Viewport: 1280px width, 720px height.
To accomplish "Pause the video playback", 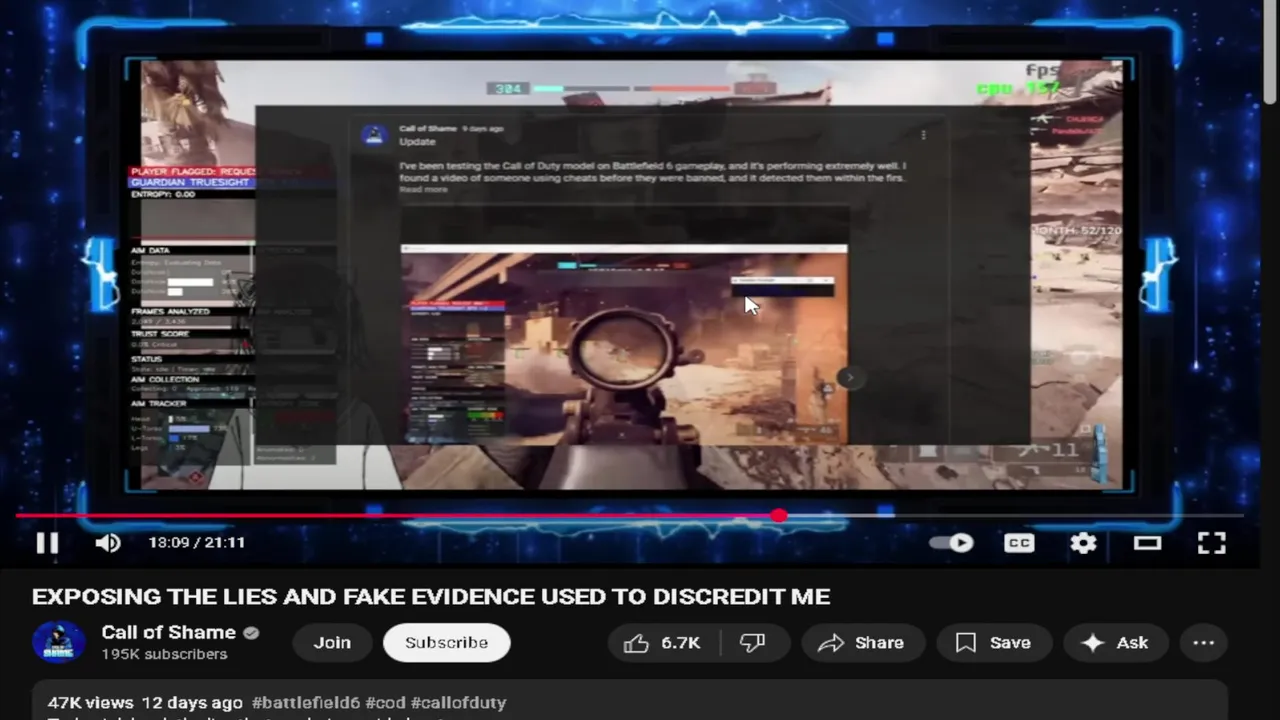I will coord(47,543).
